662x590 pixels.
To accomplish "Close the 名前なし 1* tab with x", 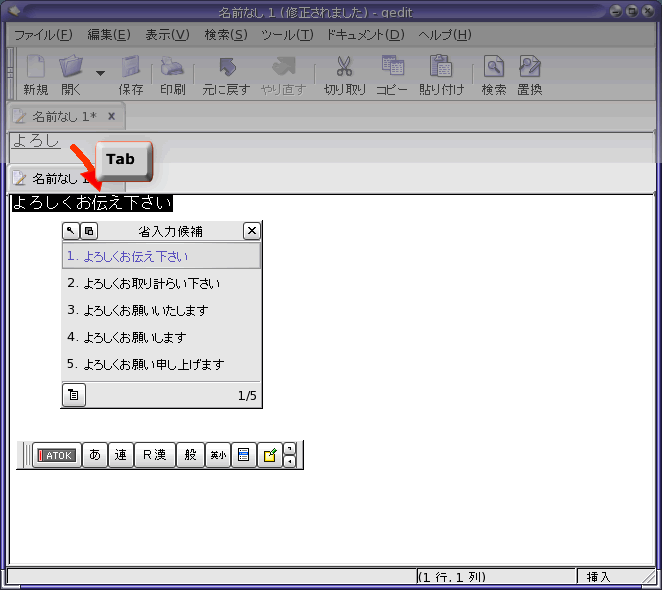I will pyautogui.click(x=111, y=116).
